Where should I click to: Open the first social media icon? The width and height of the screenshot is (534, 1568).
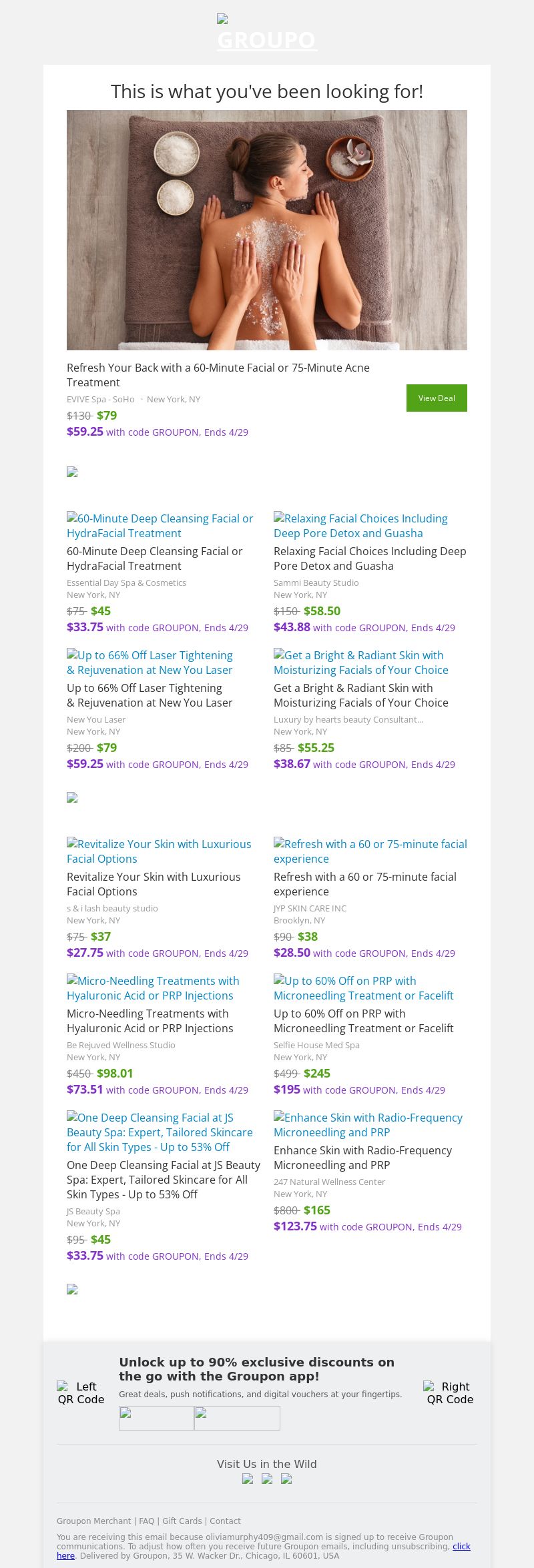click(x=248, y=1479)
